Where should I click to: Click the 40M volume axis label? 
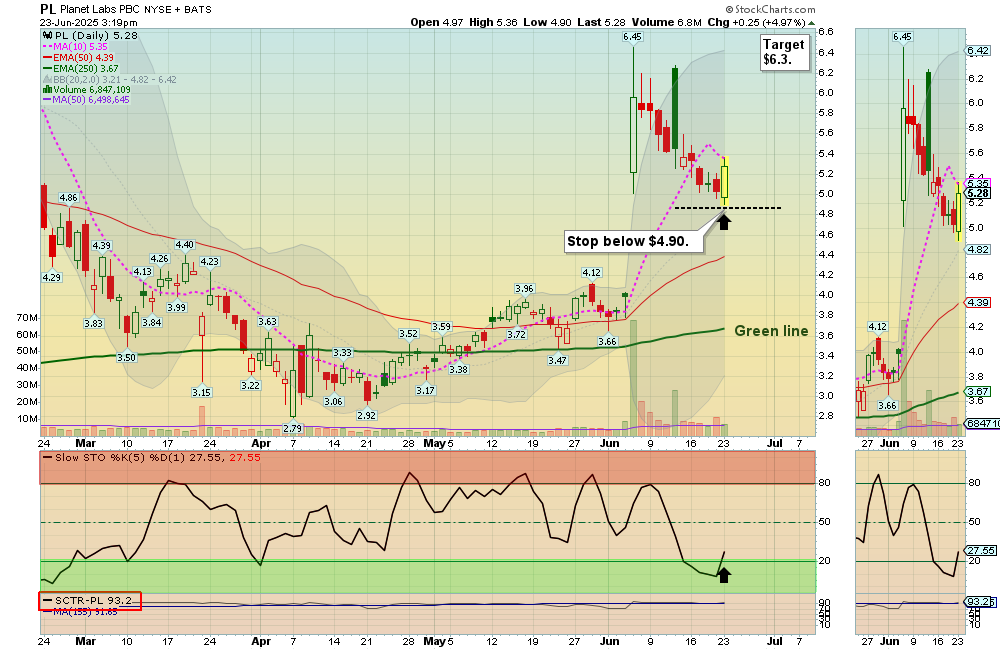coord(27,368)
